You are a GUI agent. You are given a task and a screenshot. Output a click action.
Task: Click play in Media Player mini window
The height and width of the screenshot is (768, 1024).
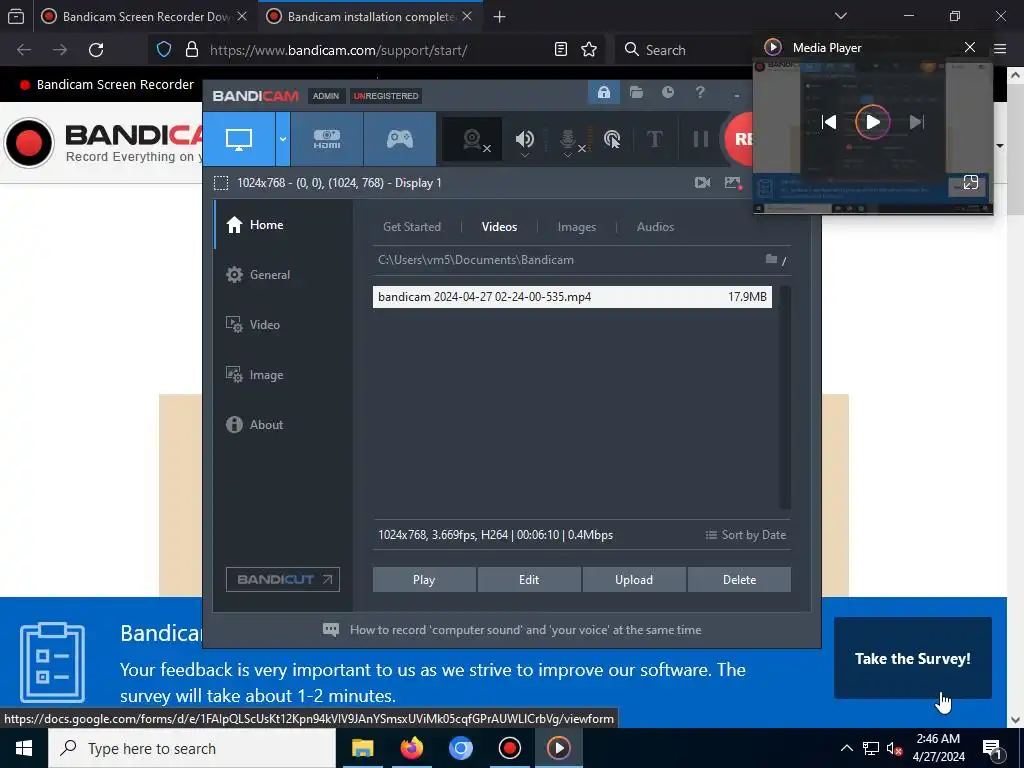872,121
